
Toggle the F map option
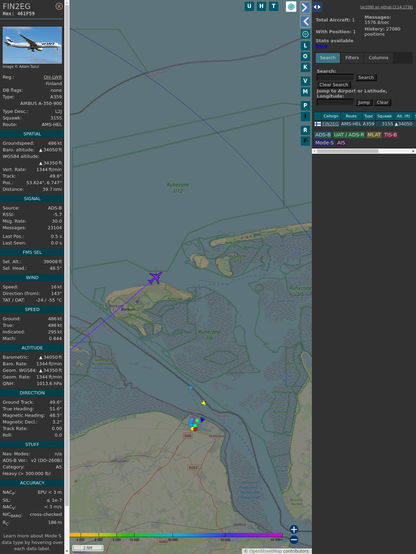(305, 141)
